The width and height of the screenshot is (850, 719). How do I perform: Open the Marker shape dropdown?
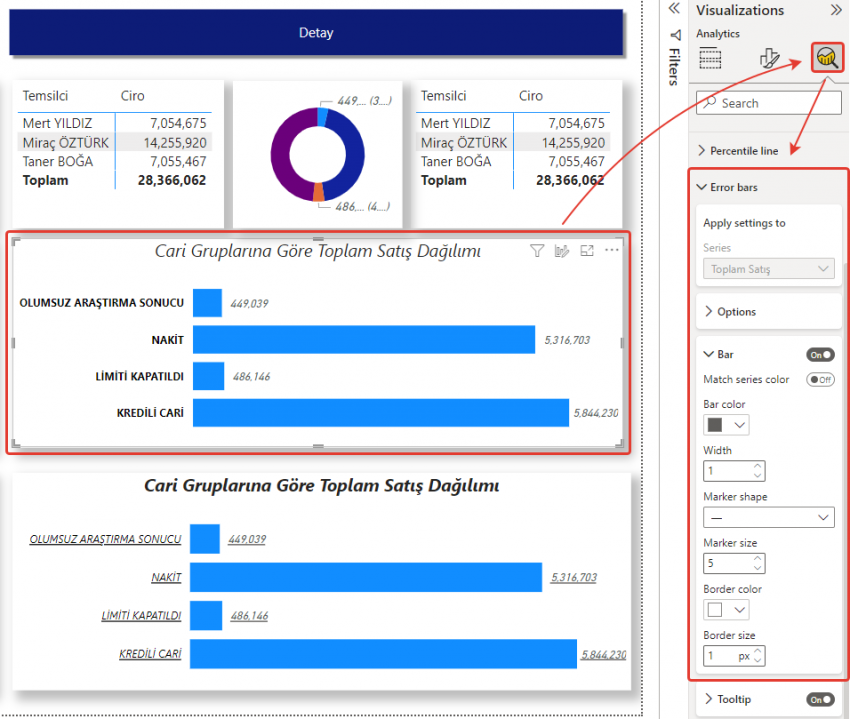pyautogui.click(x=768, y=517)
